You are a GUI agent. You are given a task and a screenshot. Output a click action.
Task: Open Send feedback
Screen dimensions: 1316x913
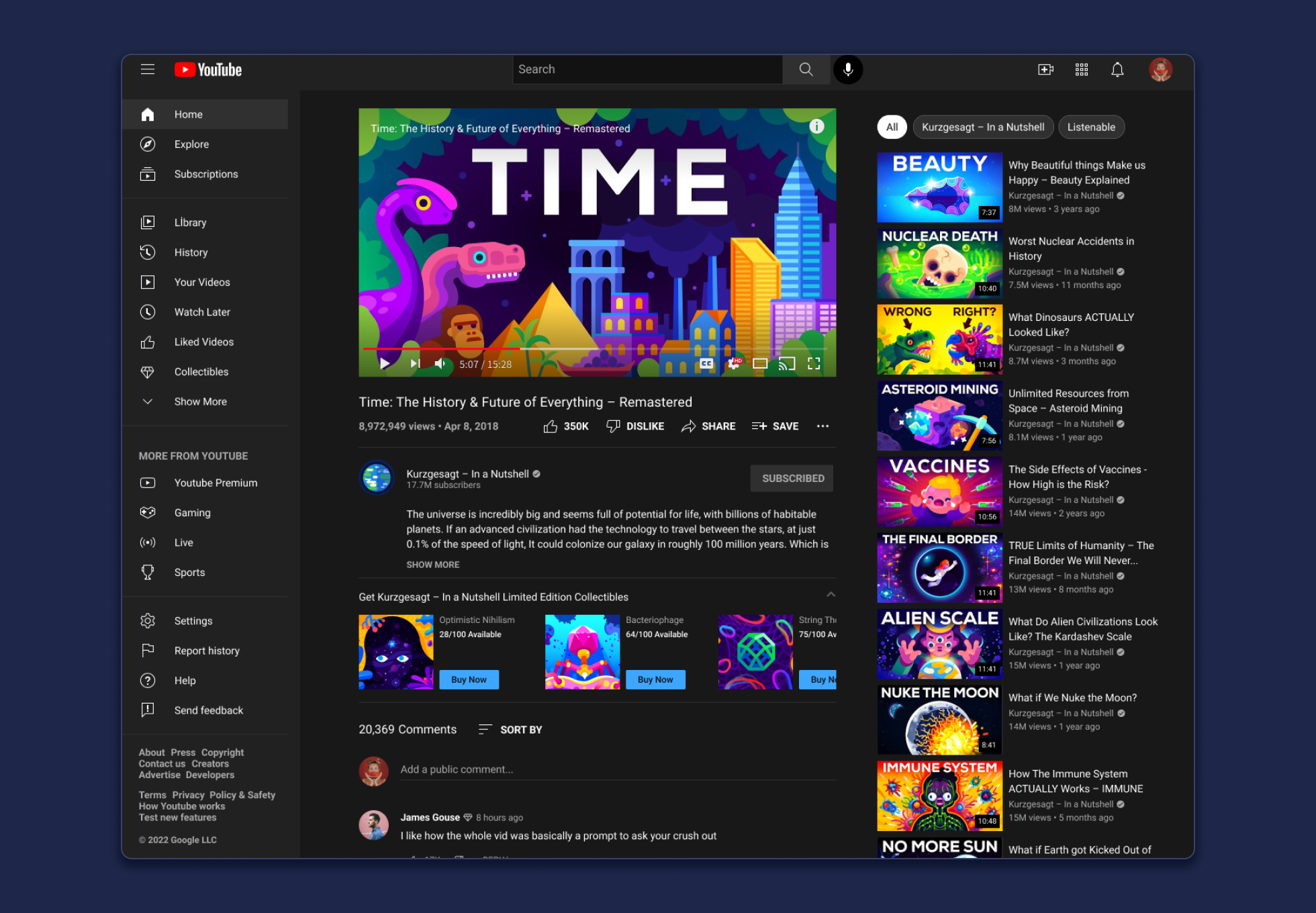[x=205, y=710]
